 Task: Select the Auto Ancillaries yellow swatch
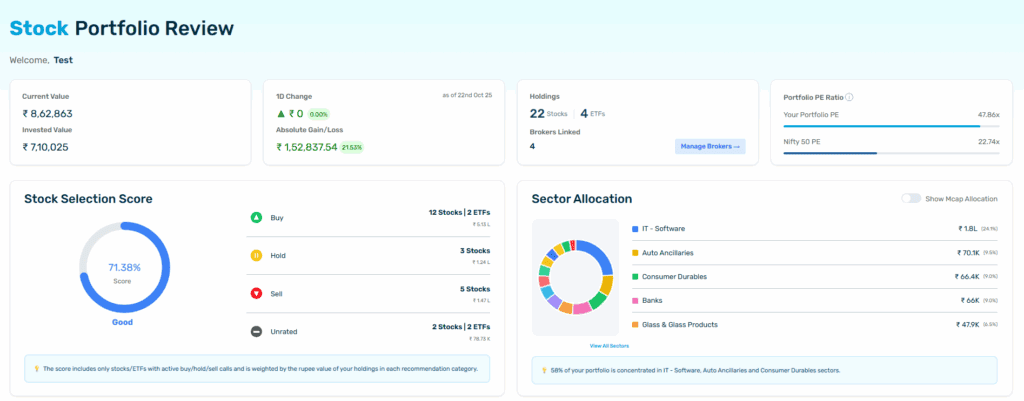click(x=635, y=253)
